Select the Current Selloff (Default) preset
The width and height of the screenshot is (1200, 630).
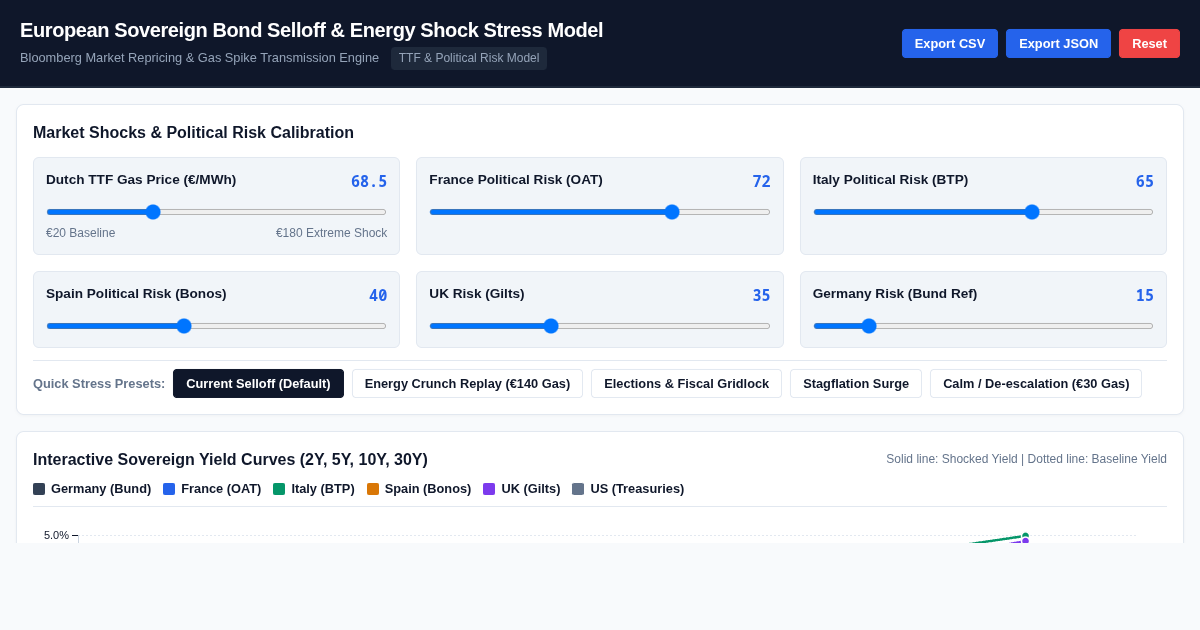coord(258,383)
